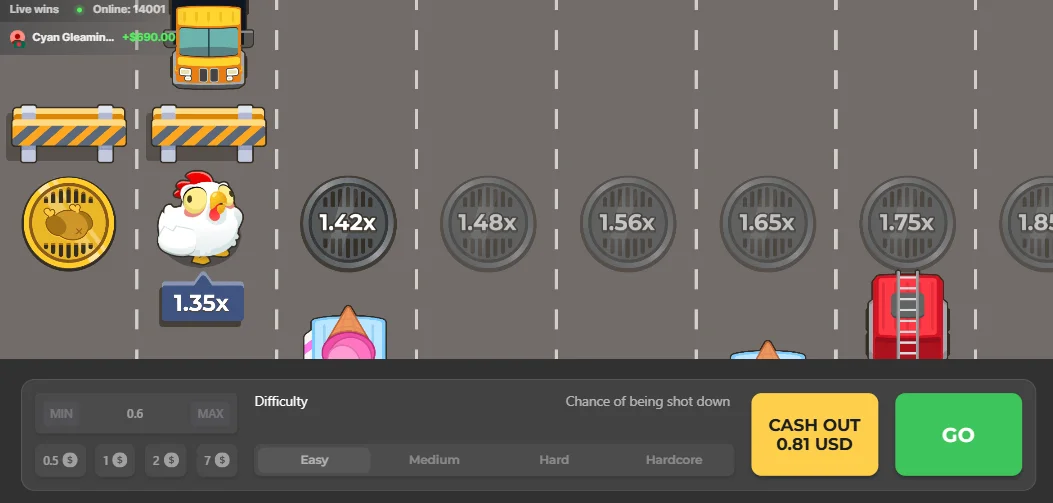
Task: Choose Easy difficulty
Action: (314, 460)
